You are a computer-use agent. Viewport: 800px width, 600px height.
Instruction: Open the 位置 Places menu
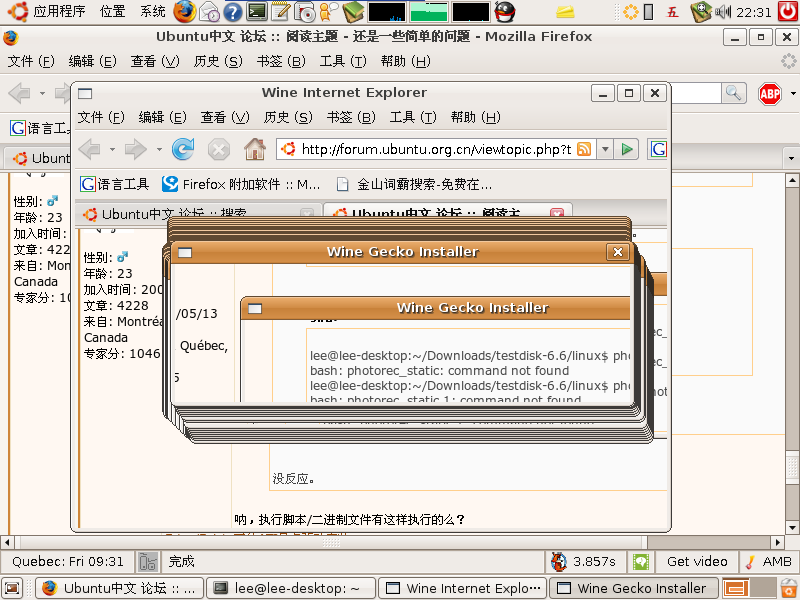click(x=112, y=11)
